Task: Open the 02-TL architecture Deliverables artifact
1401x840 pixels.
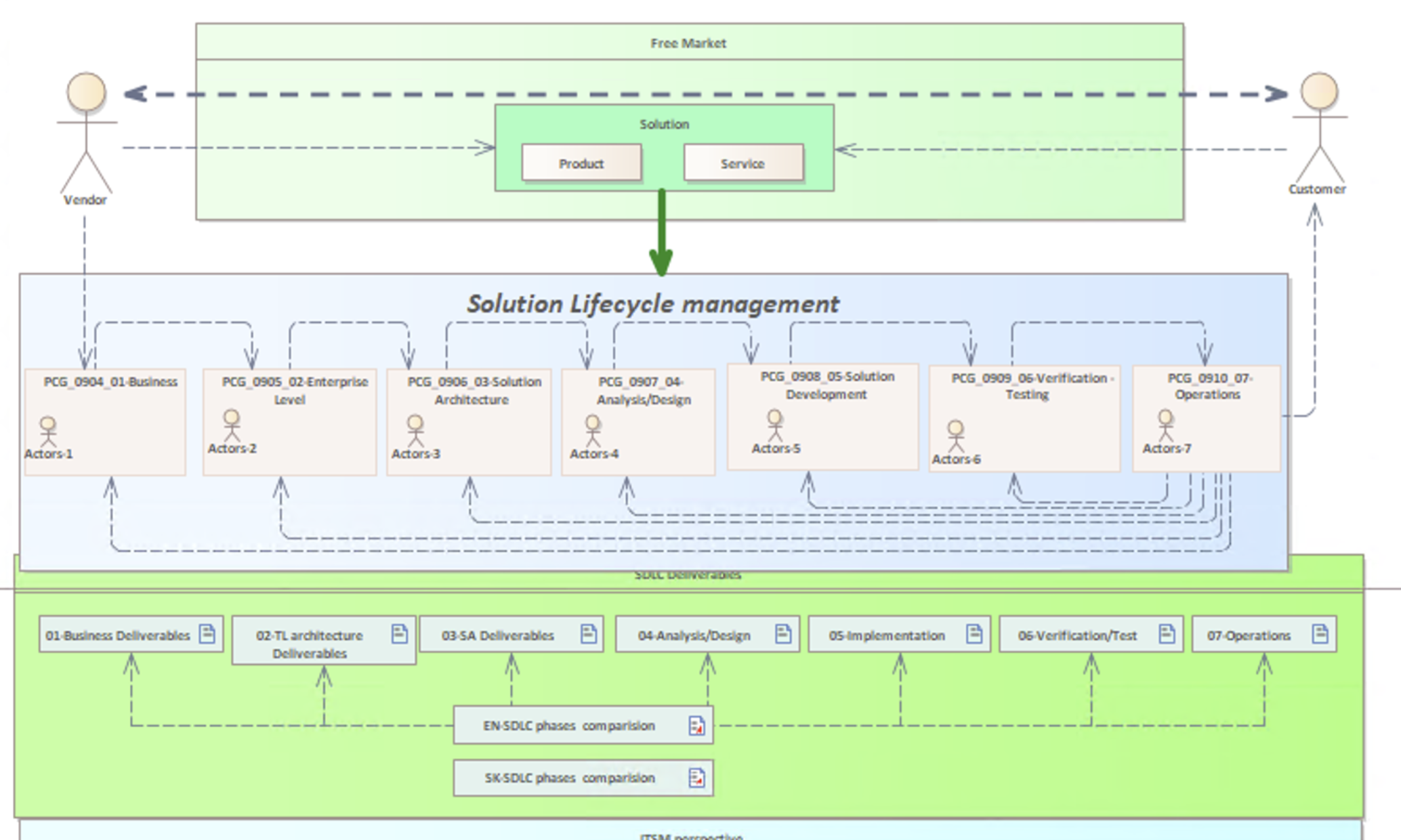Action: tap(324, 640)
